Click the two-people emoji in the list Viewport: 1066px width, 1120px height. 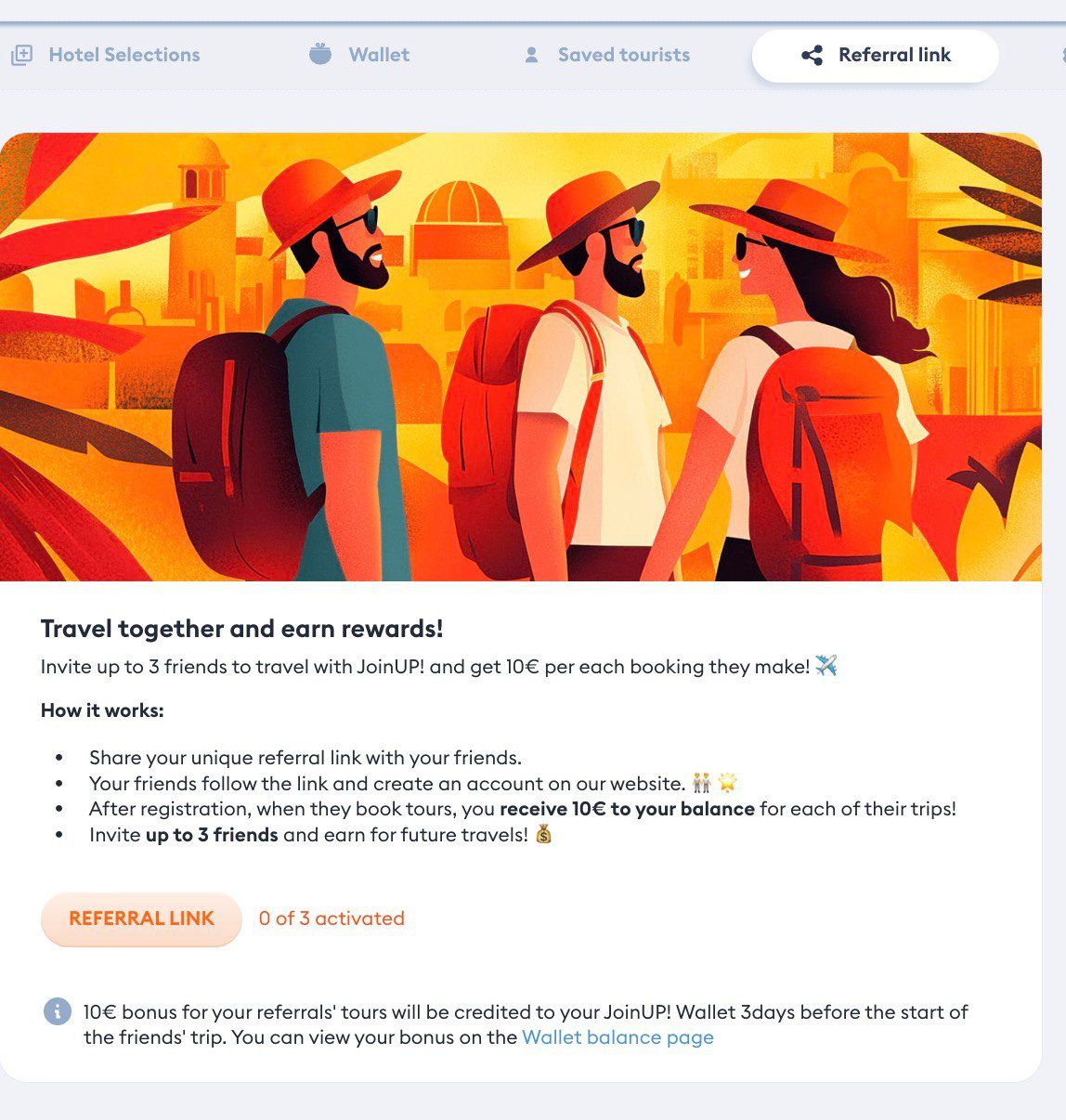click(x=701, y=784)
